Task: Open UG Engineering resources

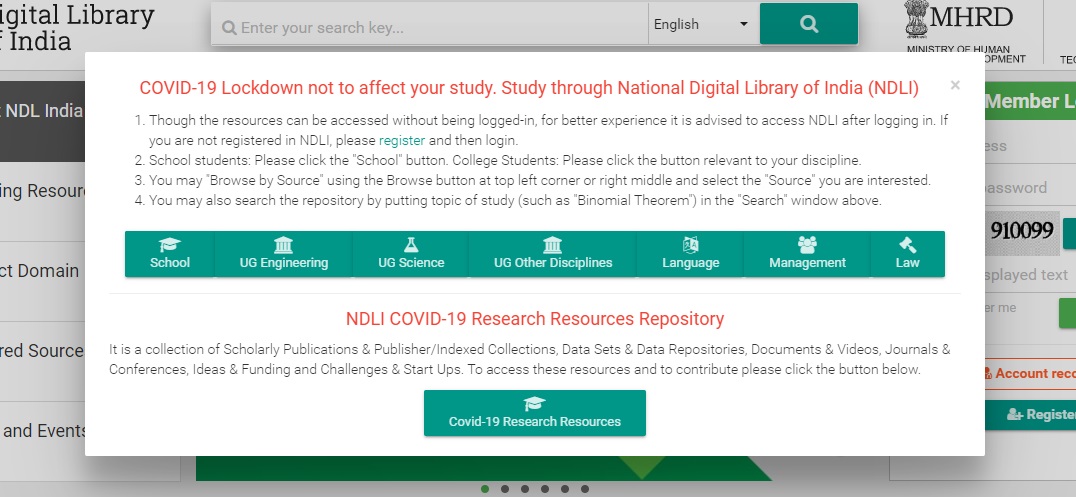Action: point(283,254)
